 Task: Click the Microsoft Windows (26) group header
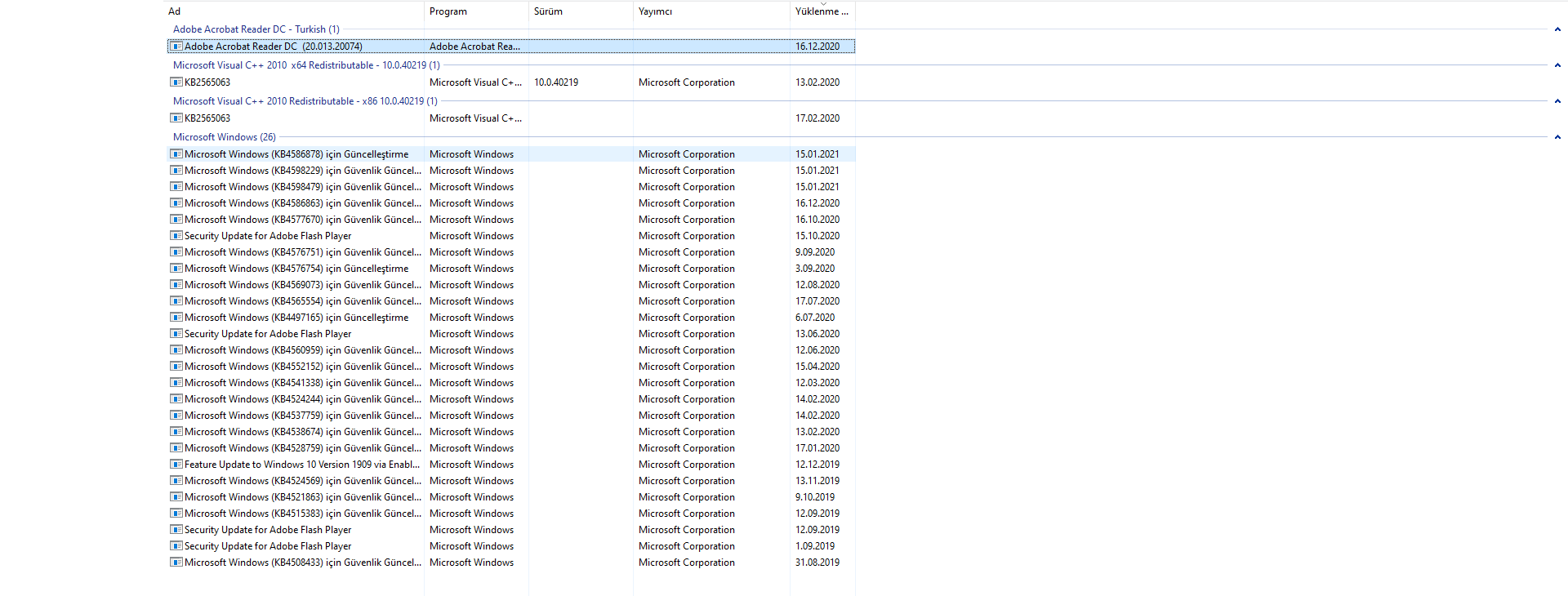224,137
